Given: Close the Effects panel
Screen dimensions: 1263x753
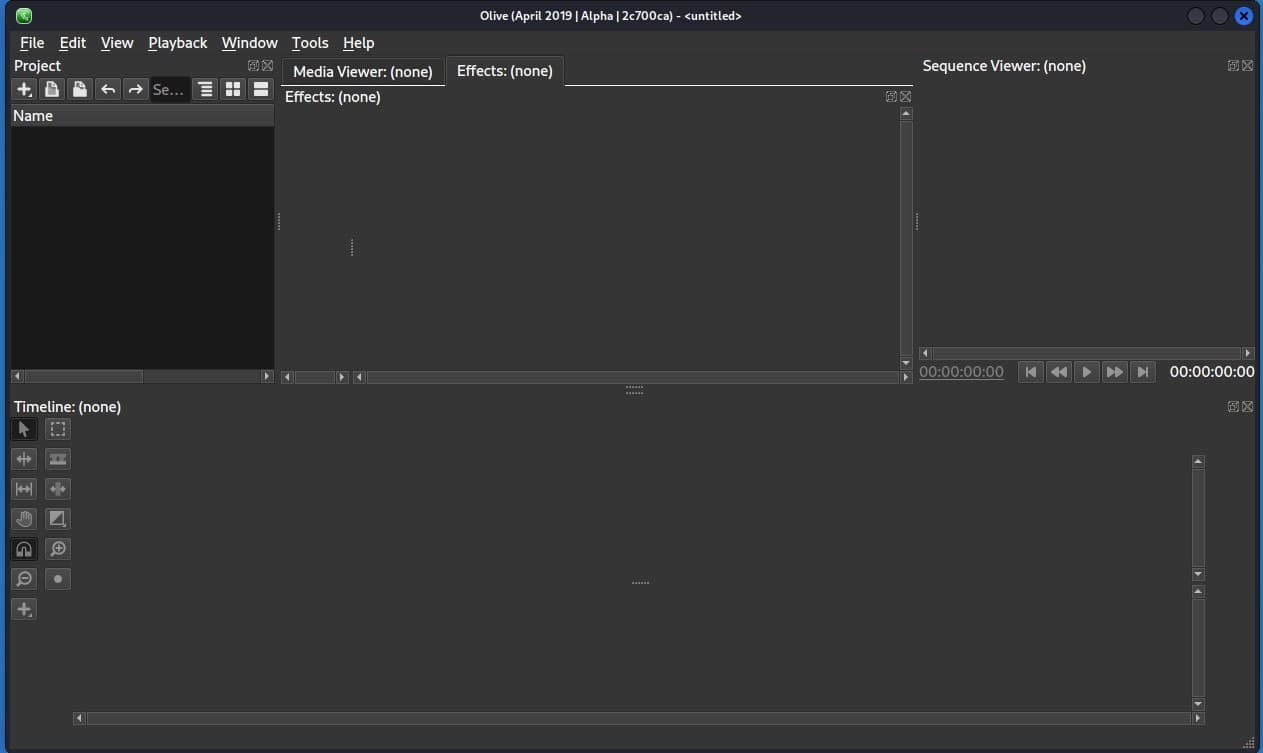Looking at the screenshot, I should [x=905, y=97].
